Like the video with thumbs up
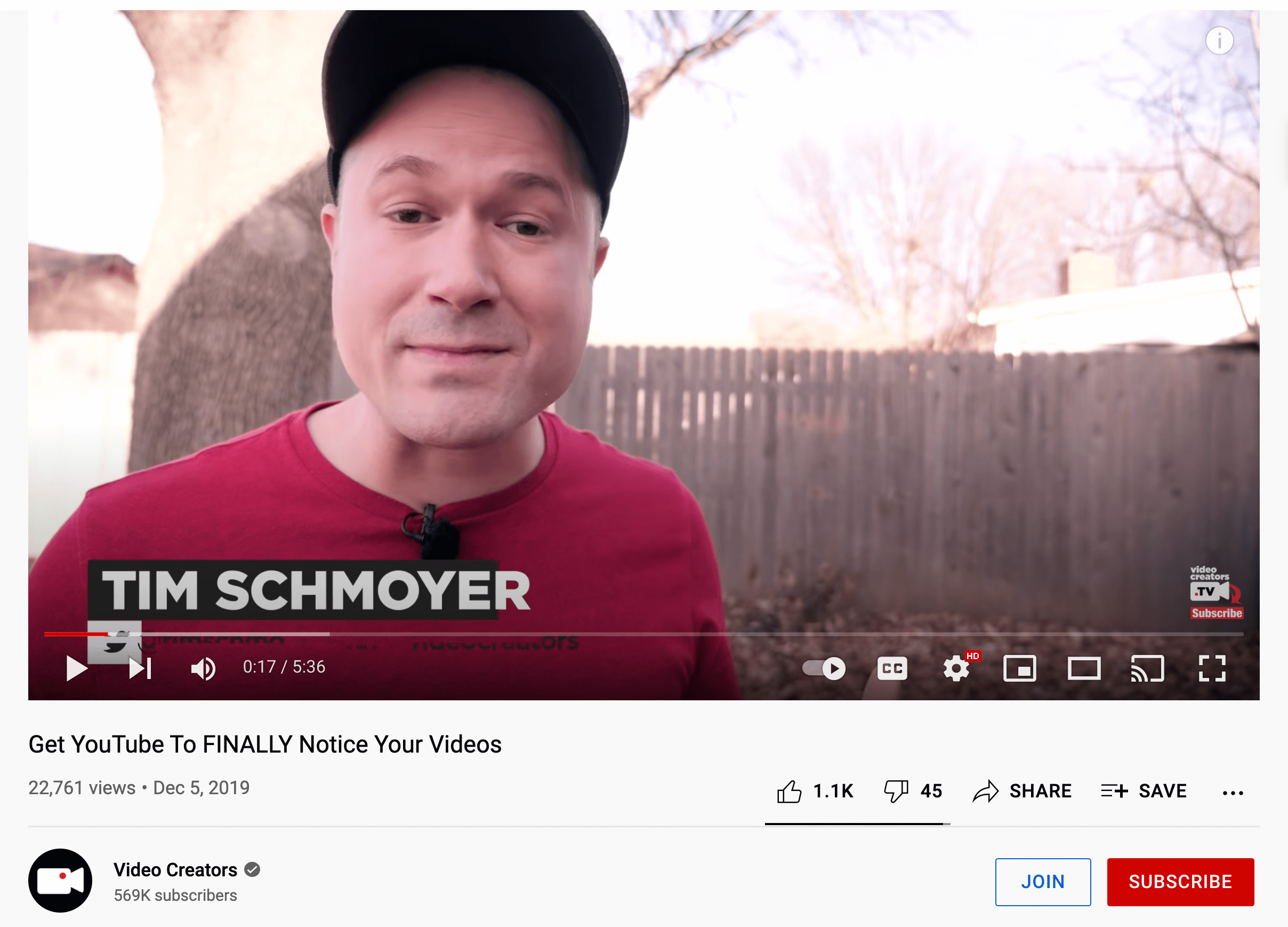1288x927 pixels. (815, 790)
